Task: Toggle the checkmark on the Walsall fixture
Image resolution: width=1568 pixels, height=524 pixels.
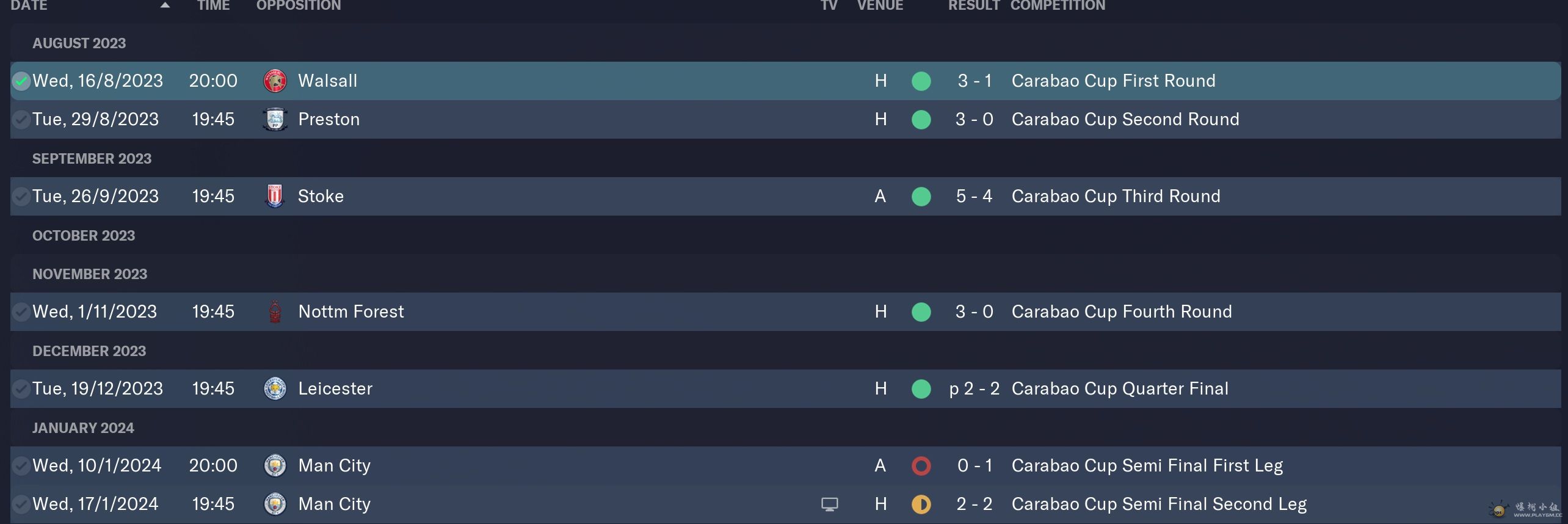Action: tap(21, 81)
